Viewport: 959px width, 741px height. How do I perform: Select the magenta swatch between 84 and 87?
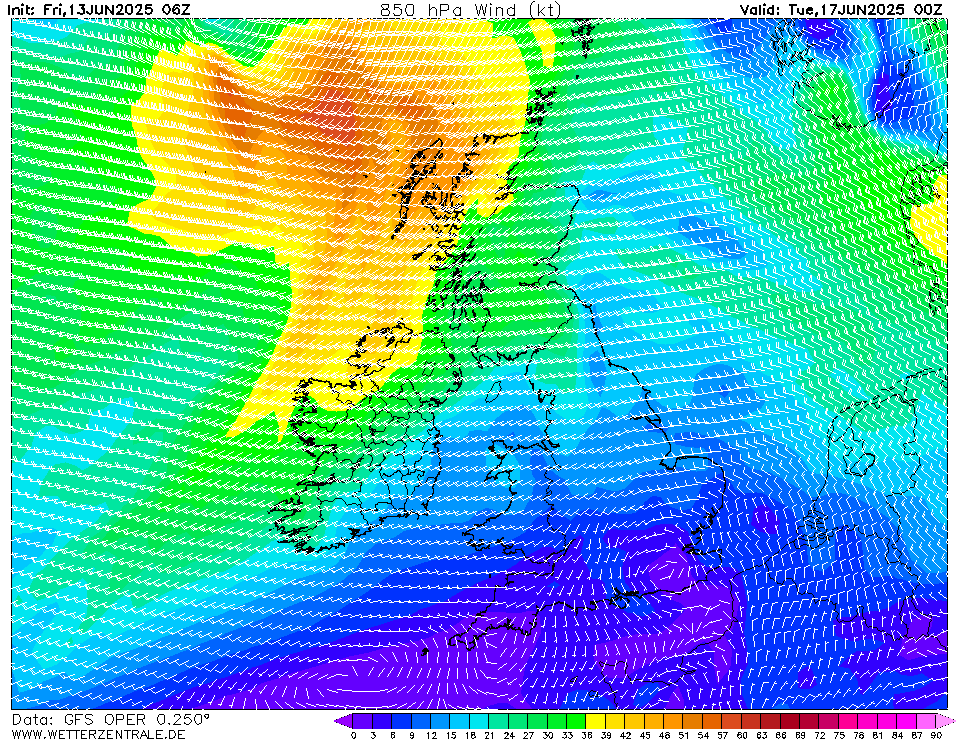point(906,721)
